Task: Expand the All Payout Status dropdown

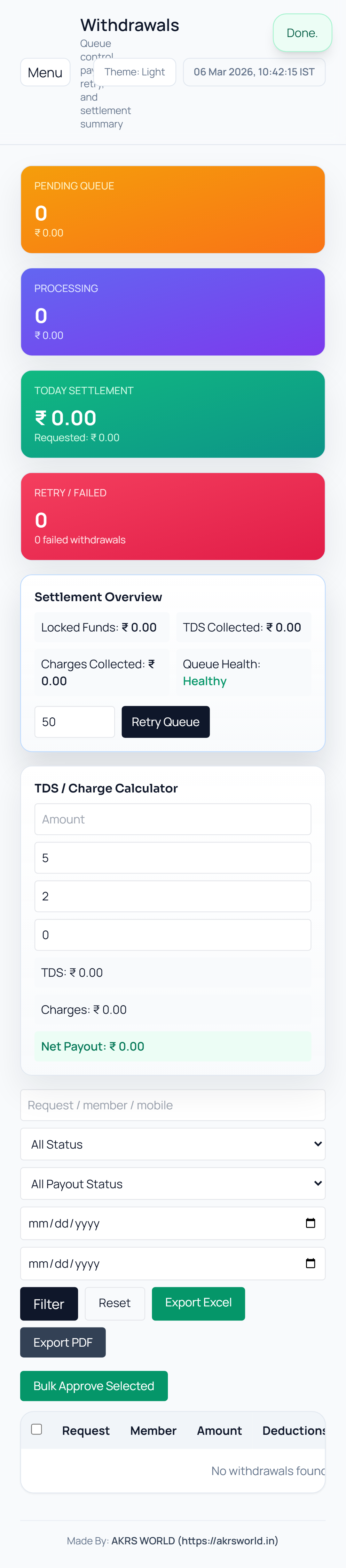Action: [172, 1183]
